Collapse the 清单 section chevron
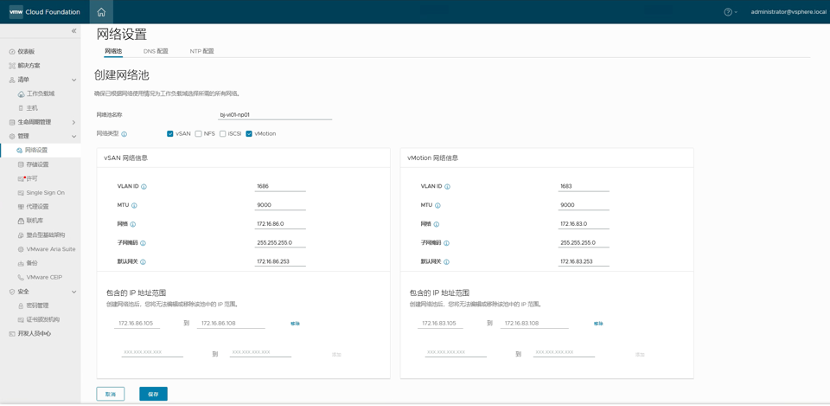 pos(74,80)
